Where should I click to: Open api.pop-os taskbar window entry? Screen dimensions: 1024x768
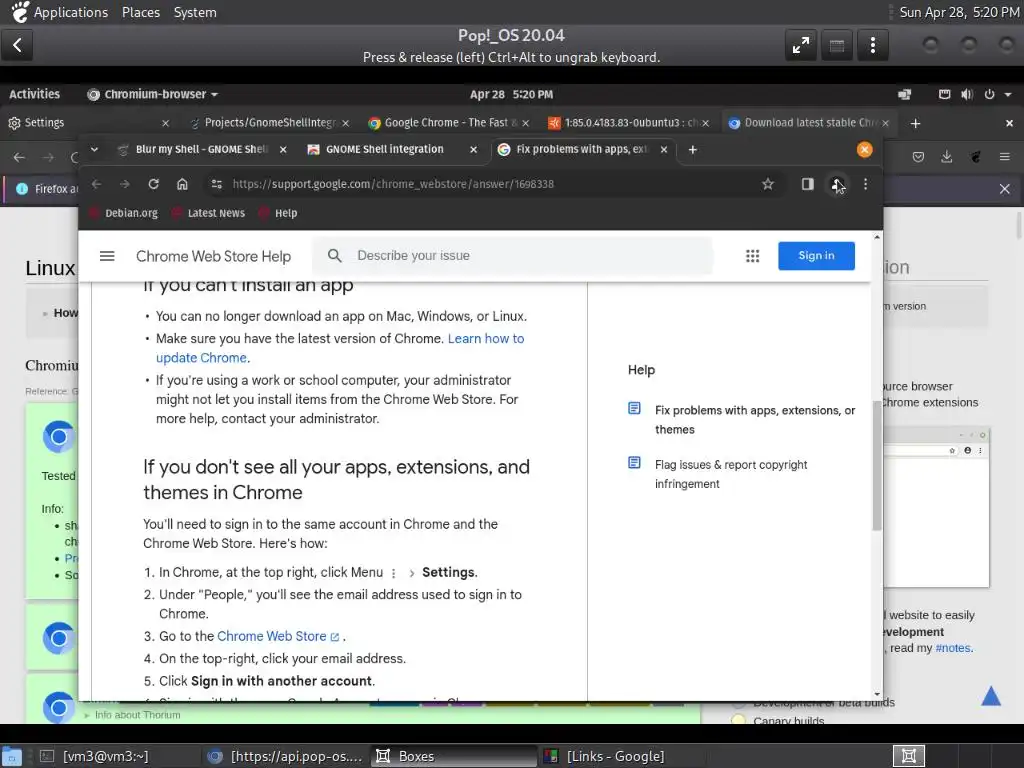coord(285,756)
